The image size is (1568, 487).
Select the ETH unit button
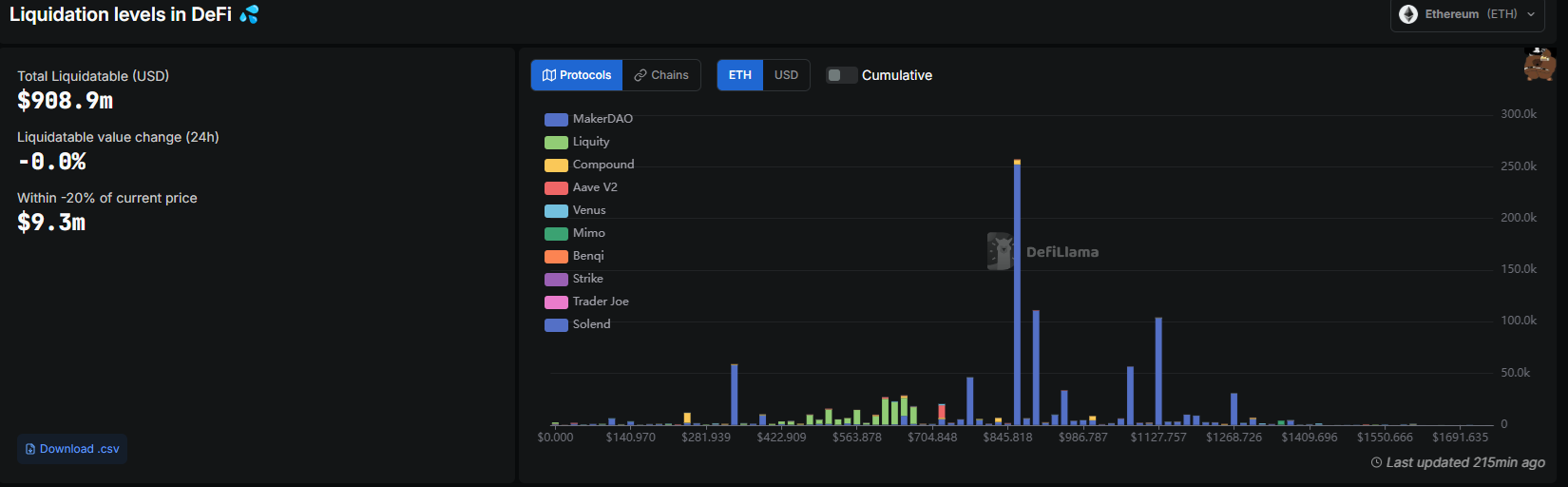click(740, 75)
